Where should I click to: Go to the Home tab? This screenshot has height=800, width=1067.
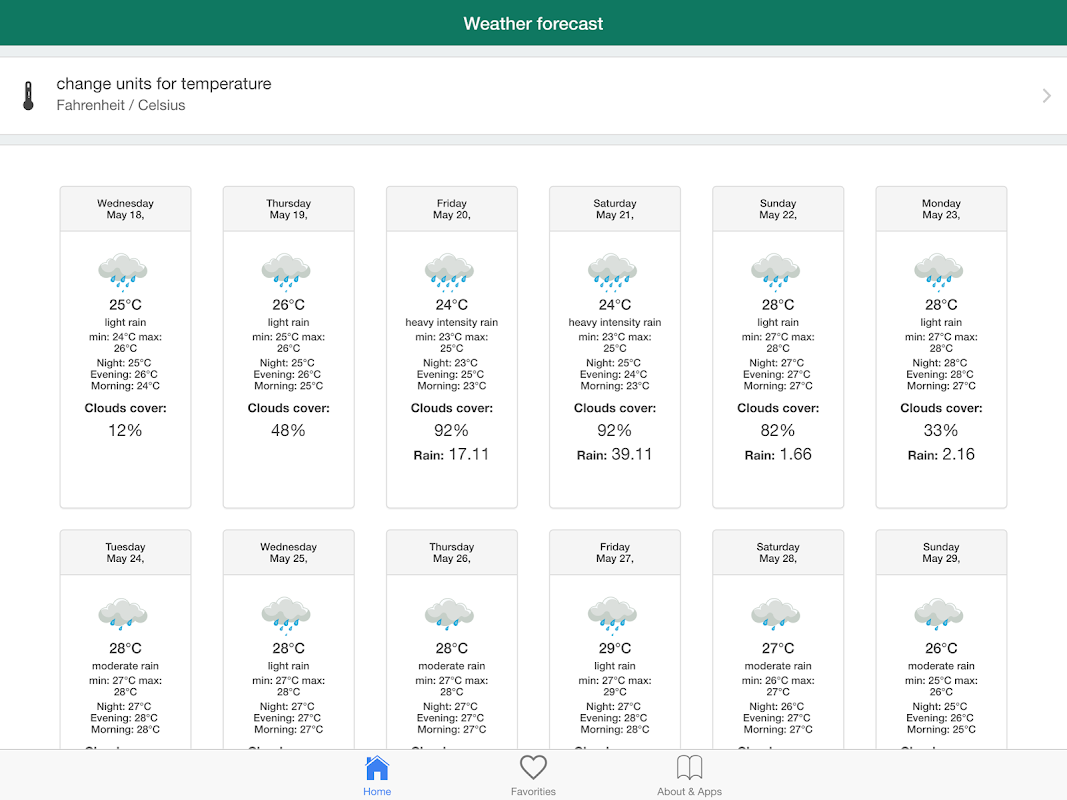coord(377,776)
